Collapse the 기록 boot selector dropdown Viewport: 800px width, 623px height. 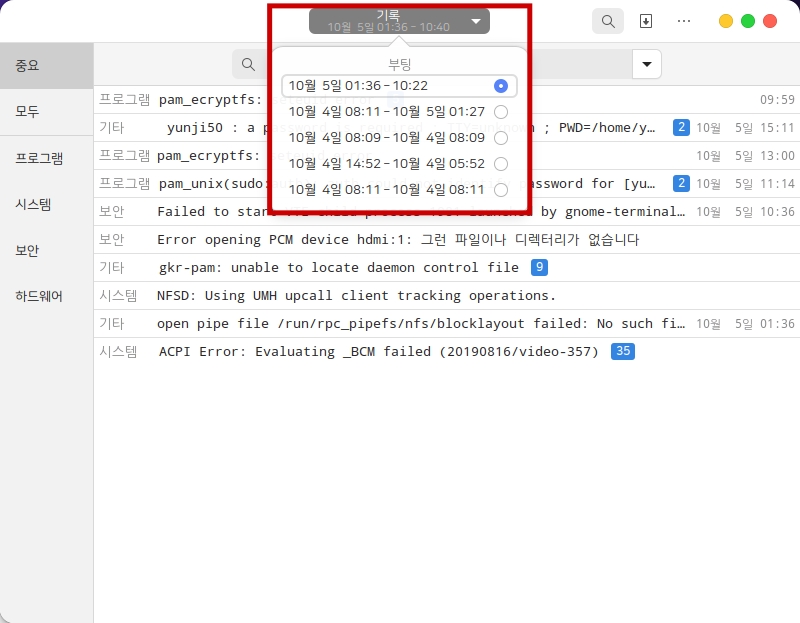pyautogui.click(x=399, y=21)
